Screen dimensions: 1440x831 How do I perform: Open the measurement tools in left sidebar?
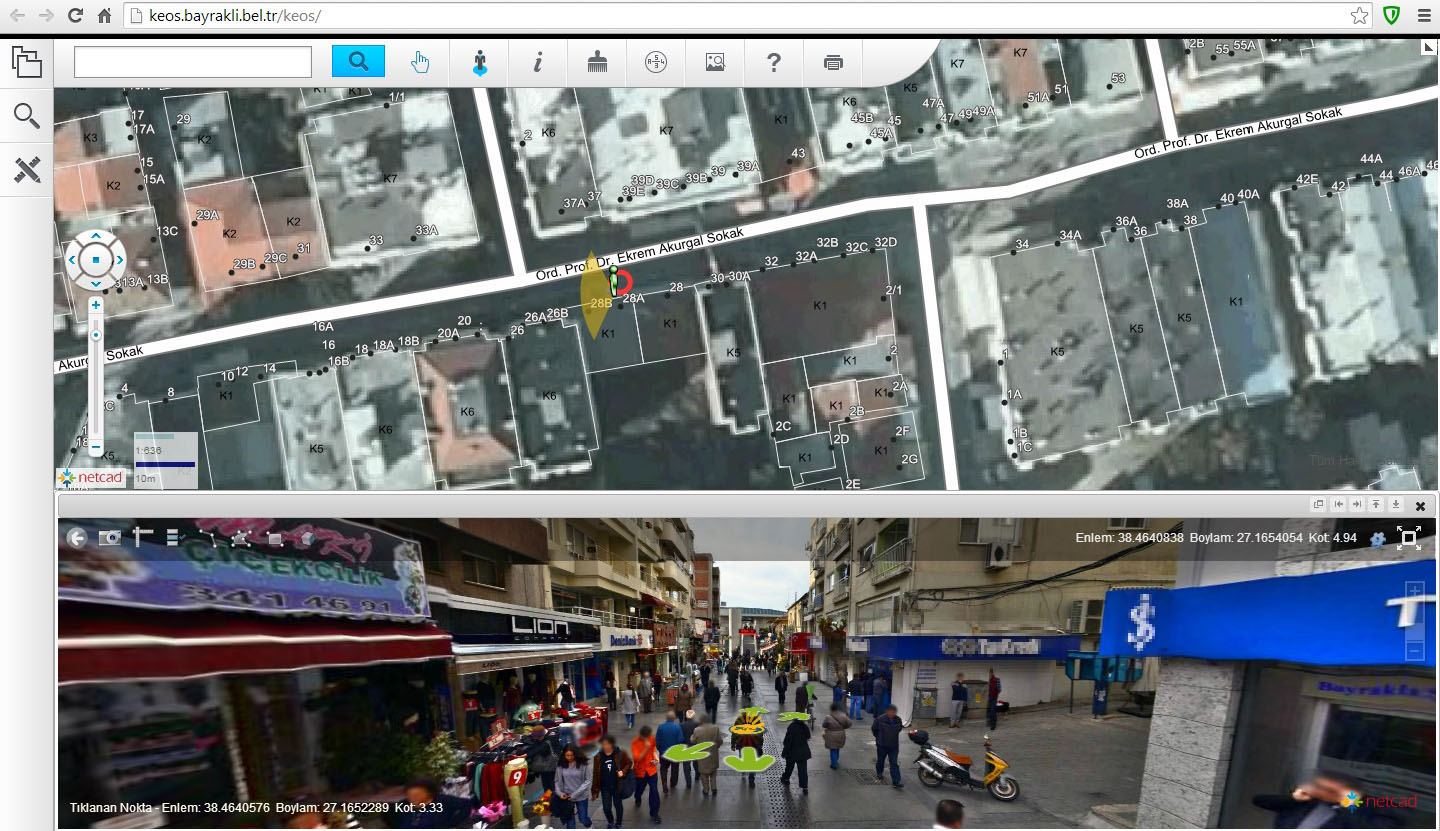(x=27, y=169)
